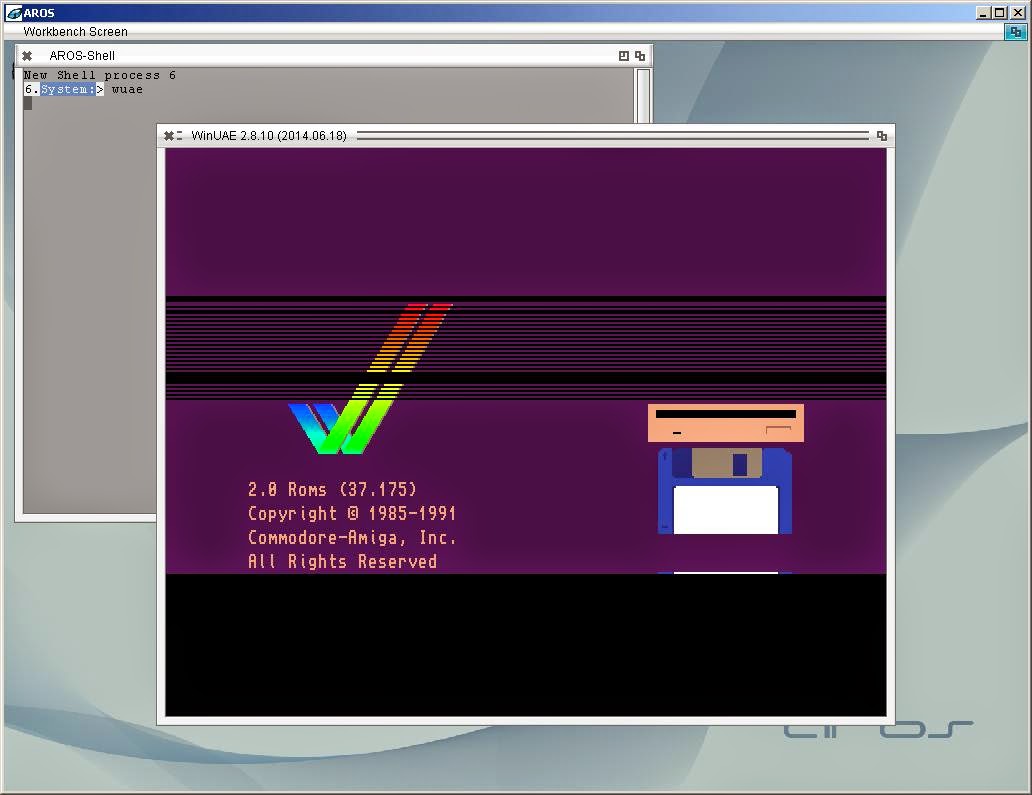The image size is (1032, 795).
Task: Click the Workbench Screen title bar text
Action: (76, 32)
